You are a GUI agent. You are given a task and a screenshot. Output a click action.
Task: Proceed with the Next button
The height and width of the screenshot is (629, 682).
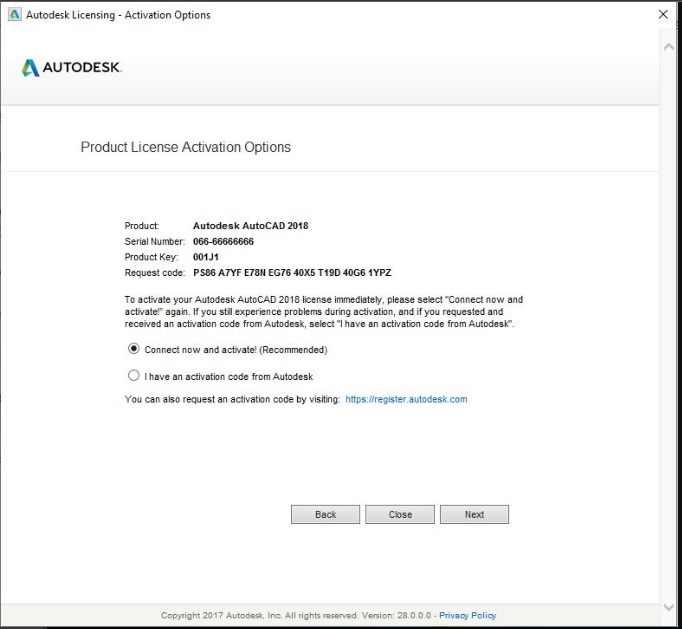[x=474, y=514]
